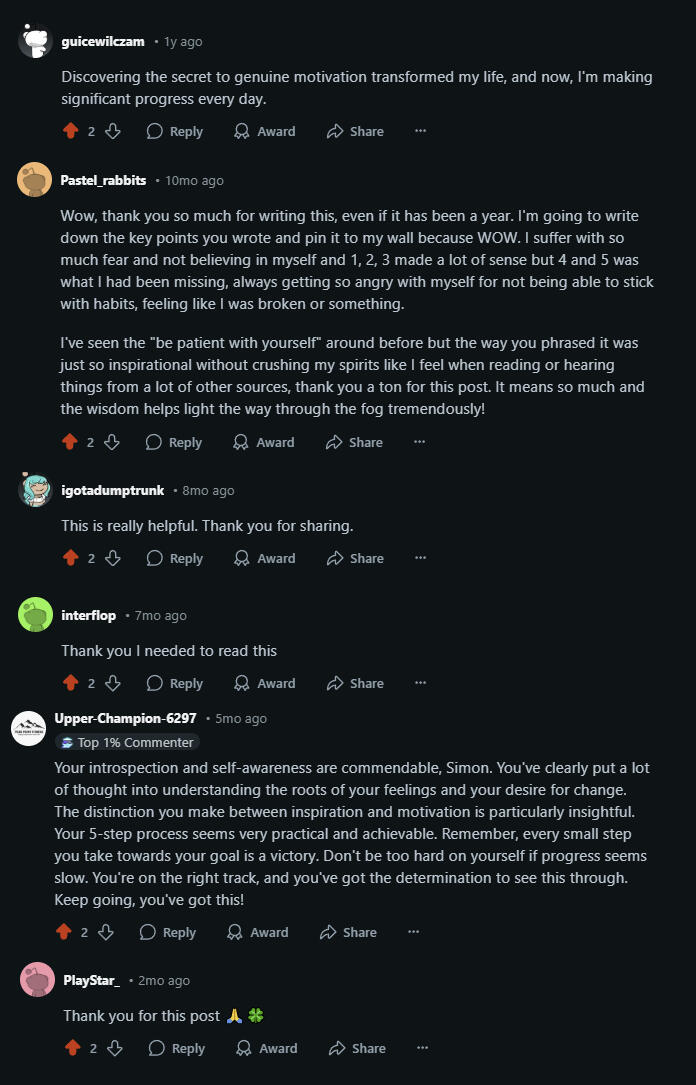Toggle upvote on PlayStar_'s comment

(72, 1048)
